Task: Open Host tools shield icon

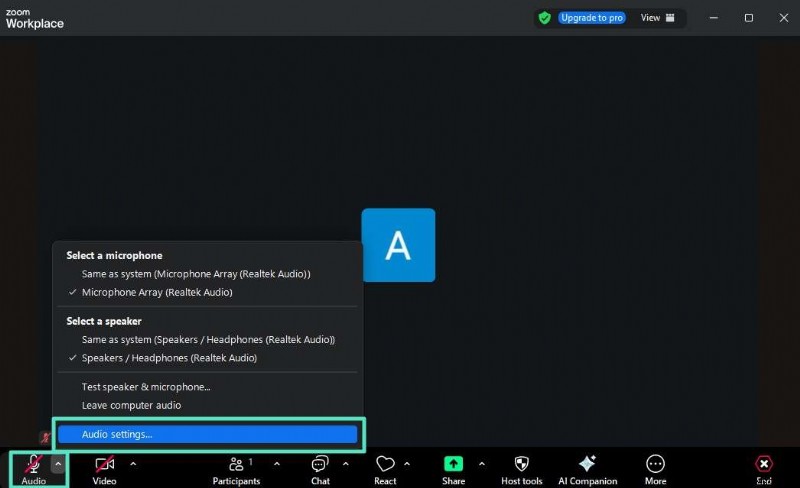Action: click(x=521, y=465)
